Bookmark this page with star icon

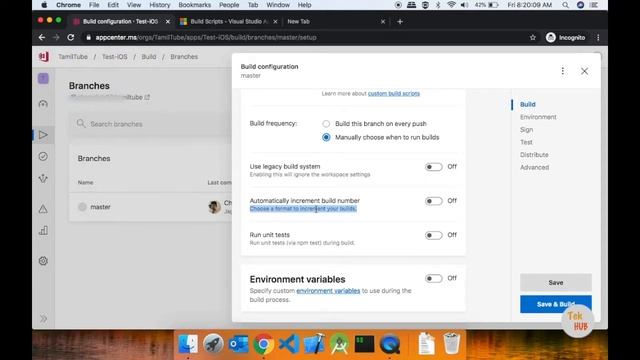pyautogui.click(x=533, y=38)
